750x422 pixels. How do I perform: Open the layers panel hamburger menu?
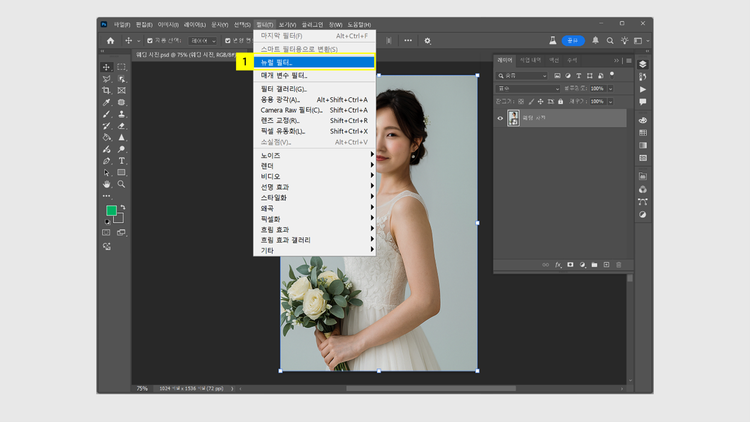click(629, 61)
